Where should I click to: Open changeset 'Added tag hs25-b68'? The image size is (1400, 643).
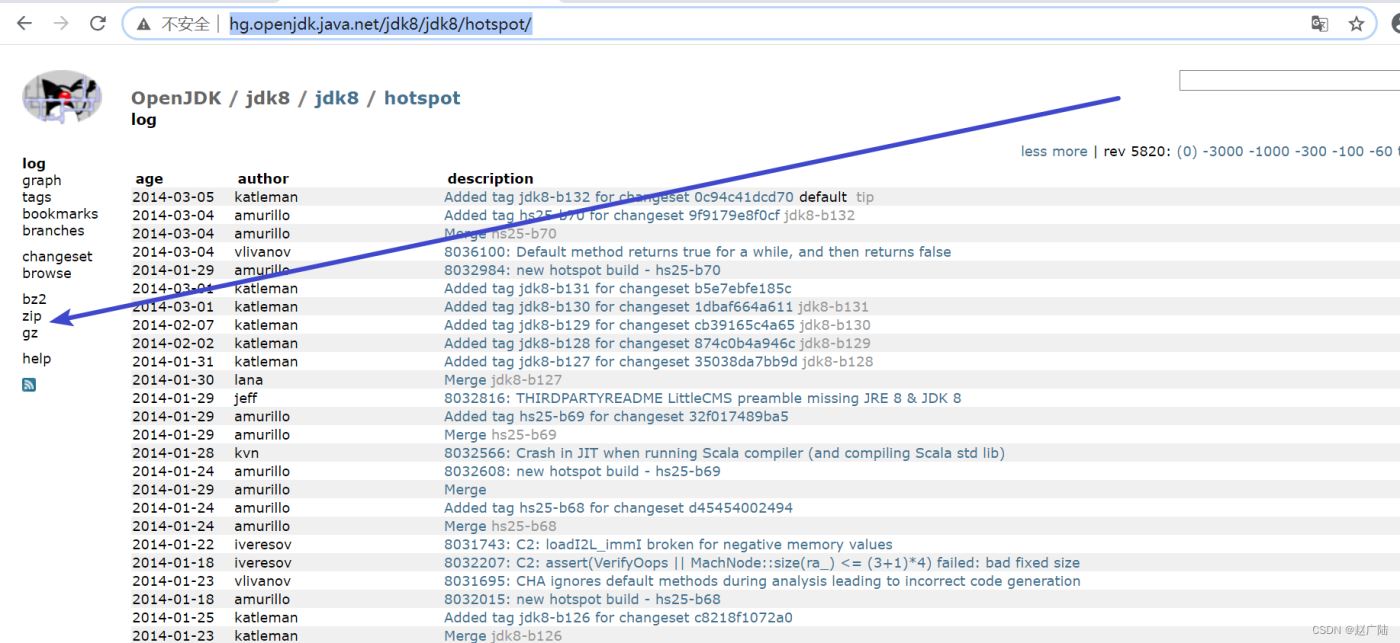pyautogui.click(x=618, y=508)
